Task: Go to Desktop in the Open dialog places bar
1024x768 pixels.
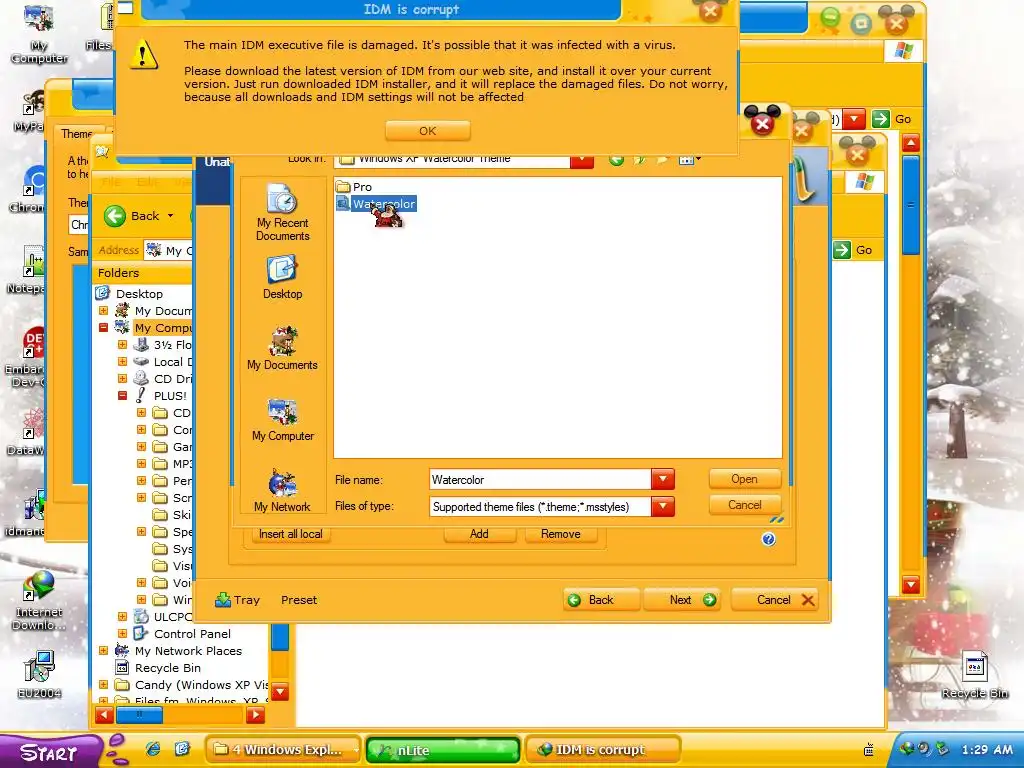Action: [282, 278]
